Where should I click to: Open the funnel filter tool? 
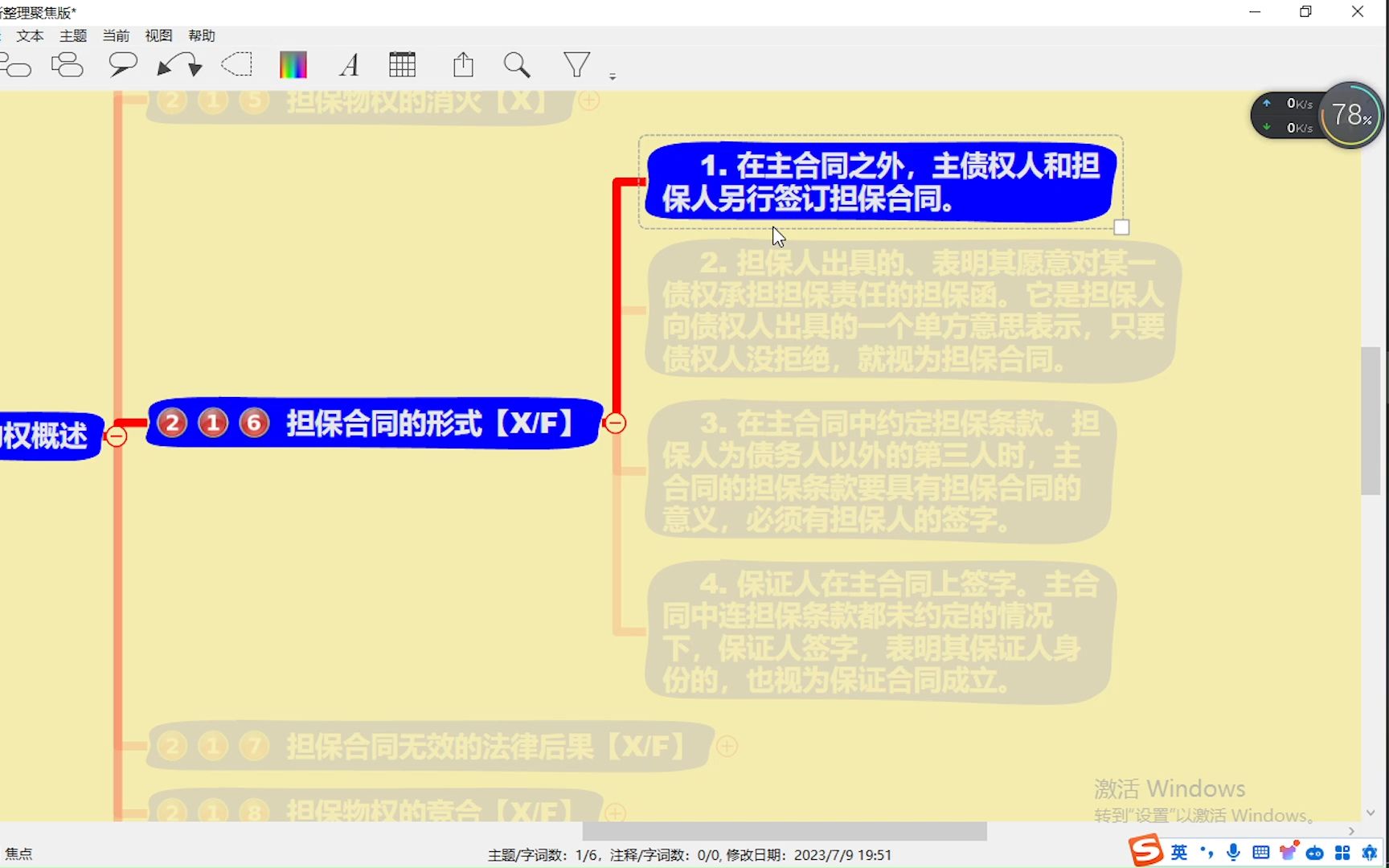(576, 65)
